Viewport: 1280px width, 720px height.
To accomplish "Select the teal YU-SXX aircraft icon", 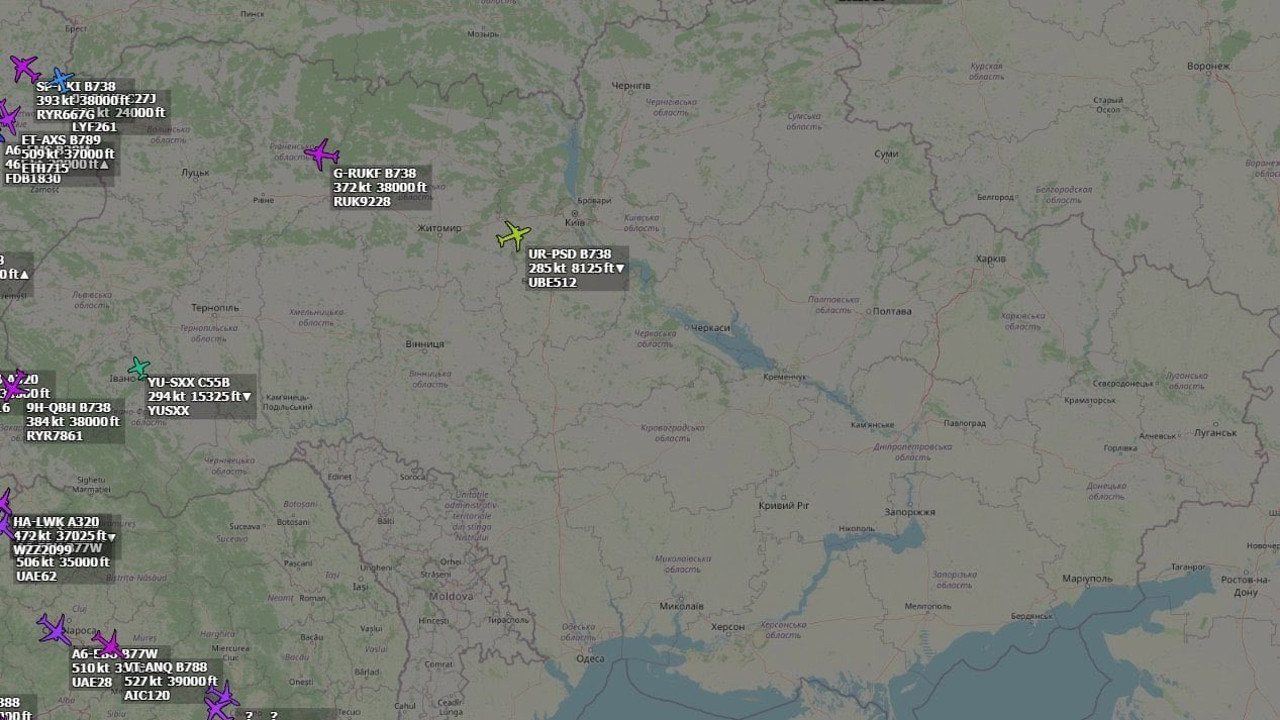I will tap(139, 367).
